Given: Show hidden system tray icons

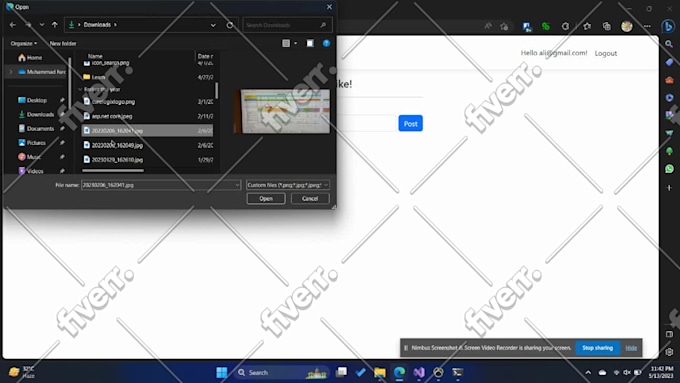Looking at the screenshot, I should (588, 373).
